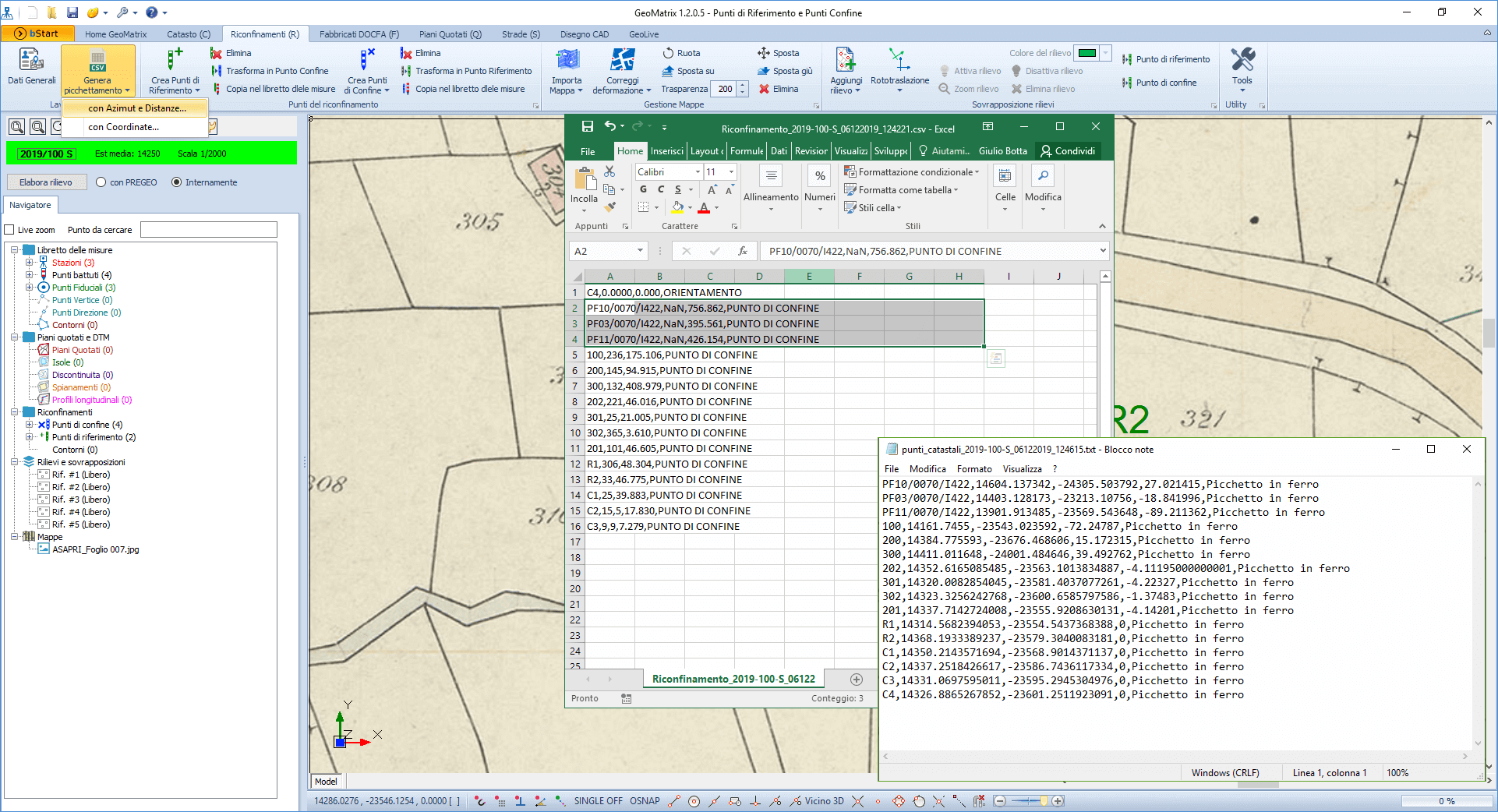Click Excel save icon
Viewport: 1498px width, 812px height.
[x=588, y=126]
